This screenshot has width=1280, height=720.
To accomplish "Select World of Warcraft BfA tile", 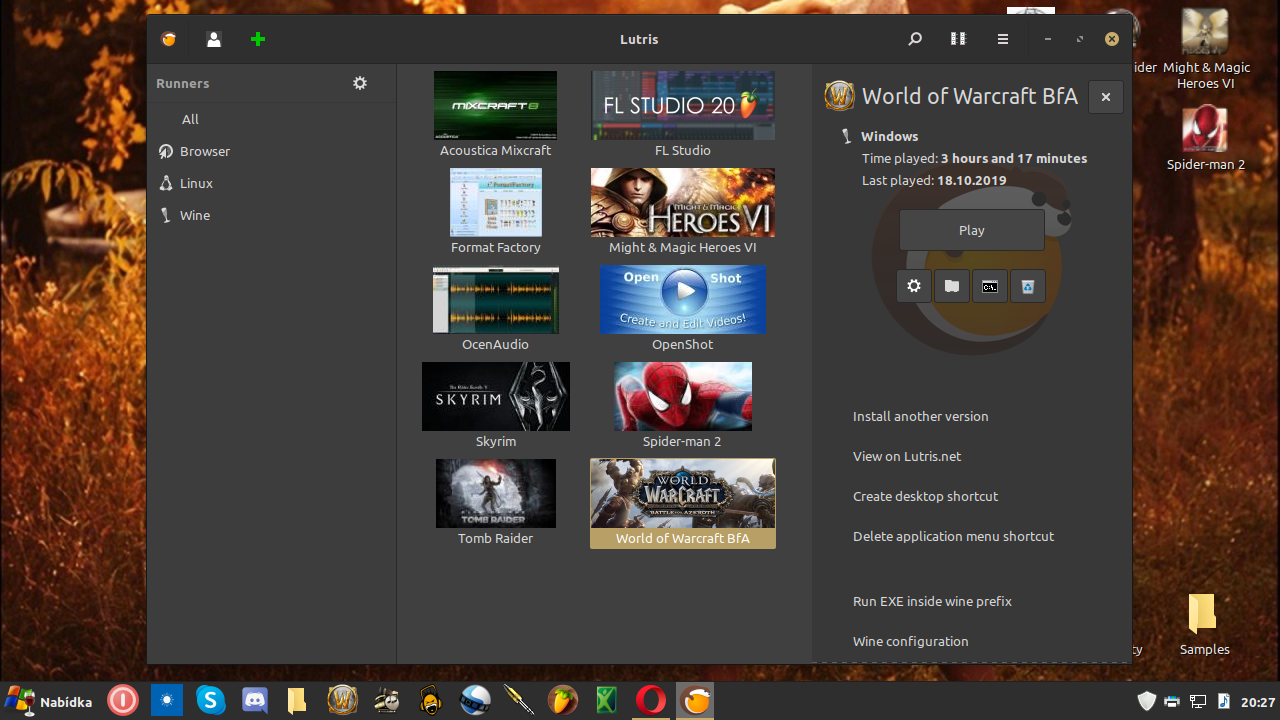I will pyautogui.click(x=683, y=503).
